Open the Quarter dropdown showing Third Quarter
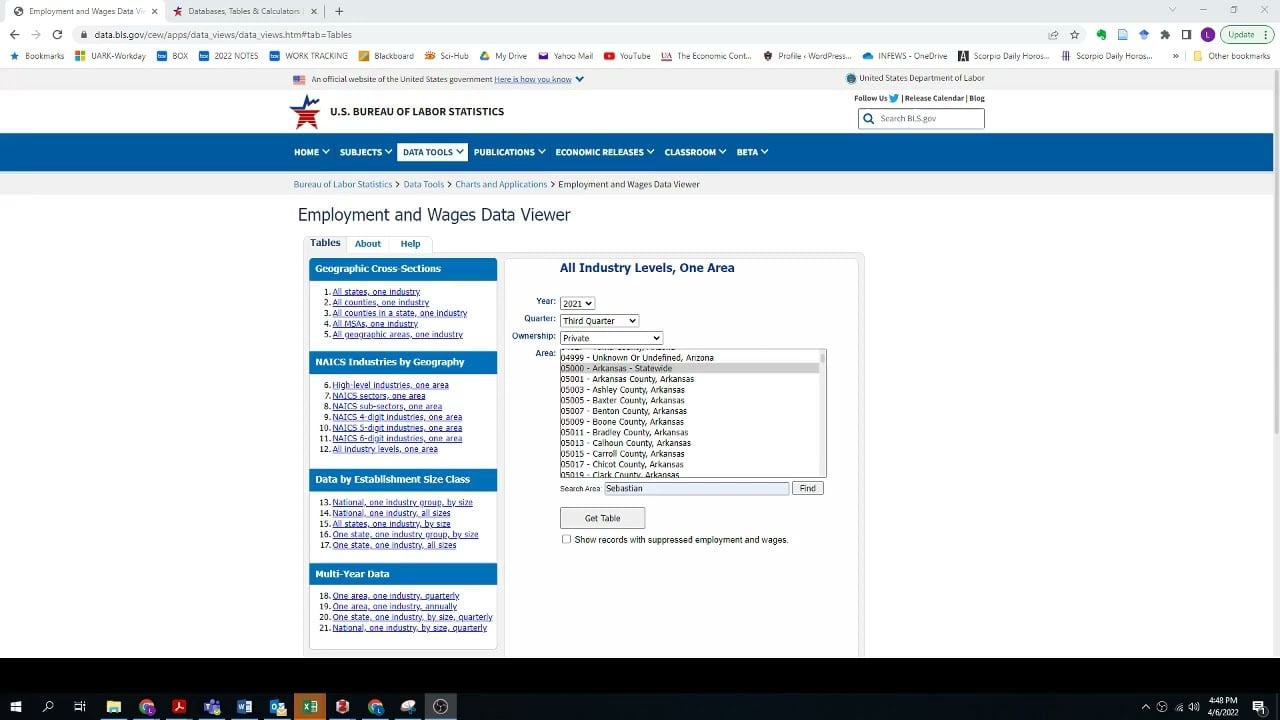The image size is (1280, 720). 598,320
